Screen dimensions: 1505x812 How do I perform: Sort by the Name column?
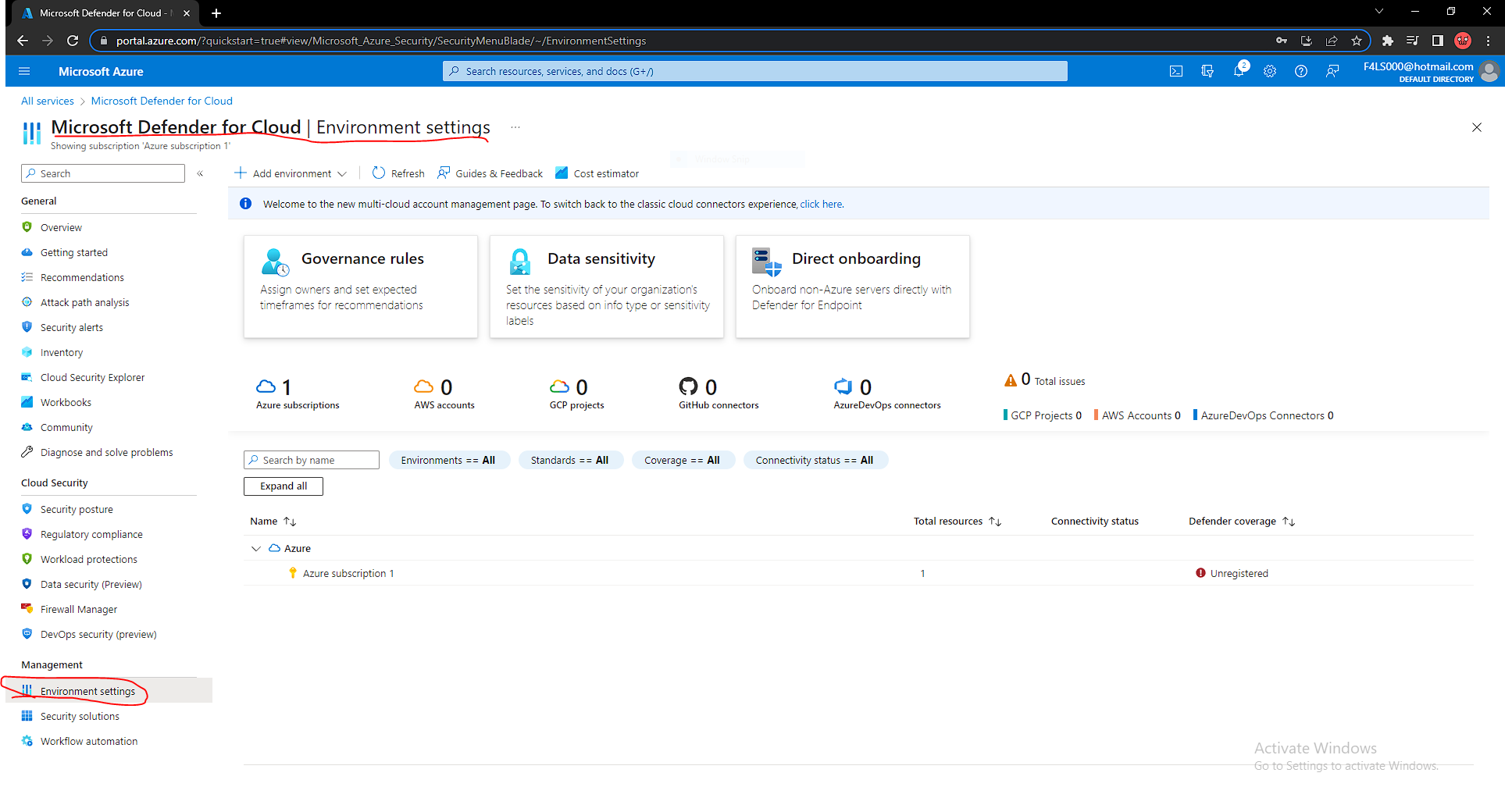[x=273, y=521]
